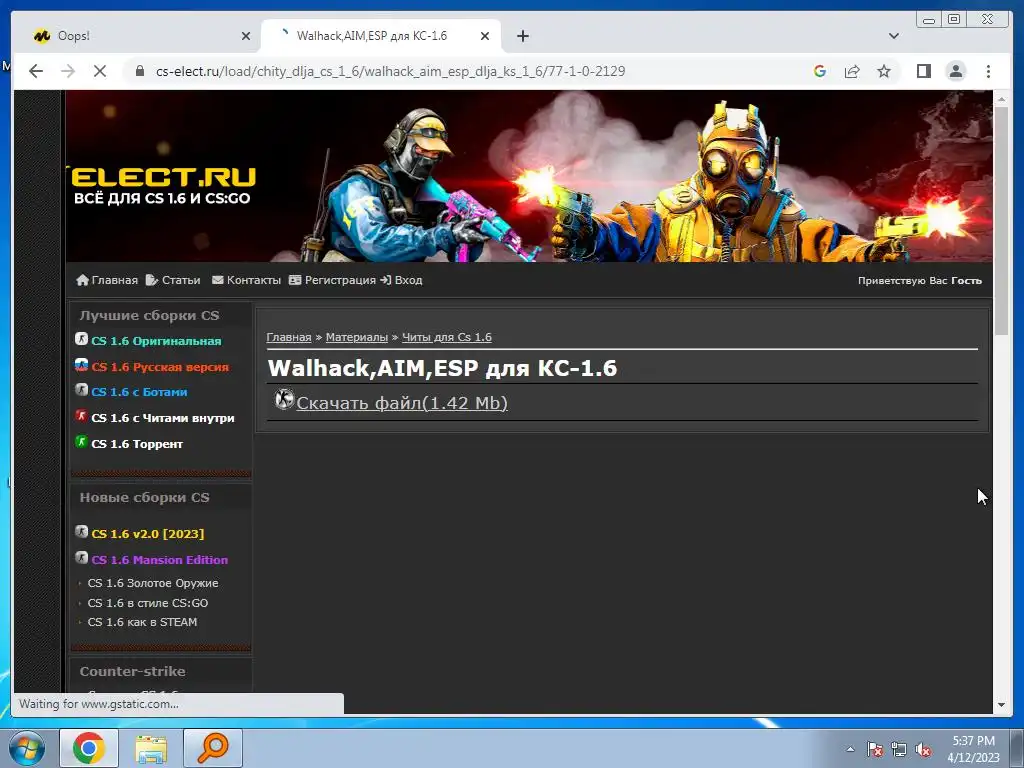The height and width of the screenshot is (768, 1024).
Task: Open a new browser tab
Action: (x=522, y=36)
